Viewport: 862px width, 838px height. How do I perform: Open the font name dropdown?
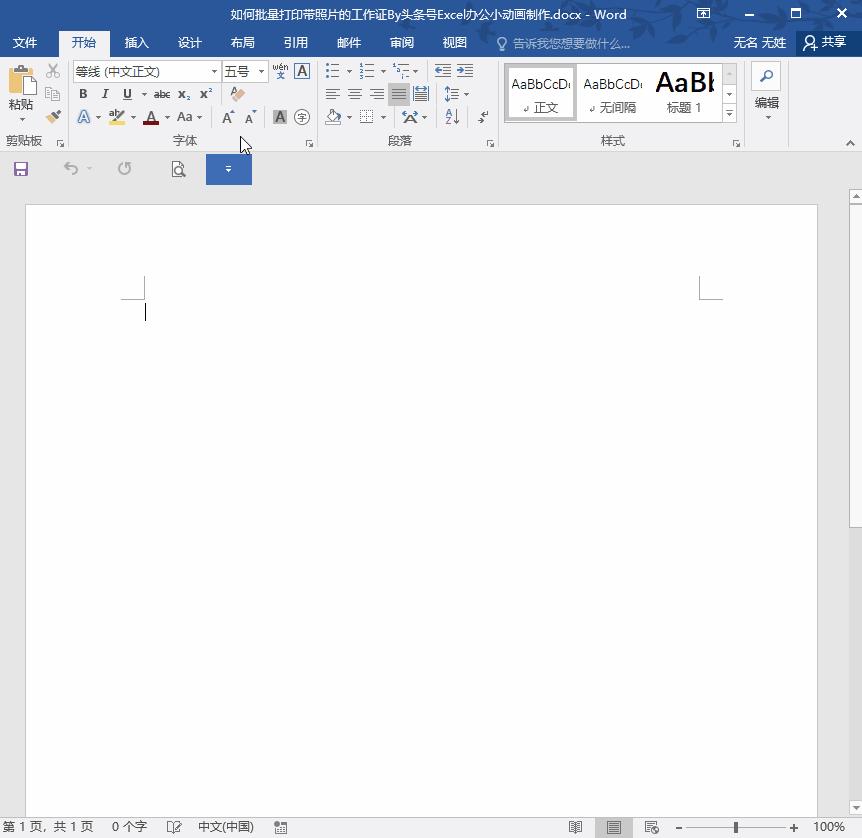tap(214, 72)
